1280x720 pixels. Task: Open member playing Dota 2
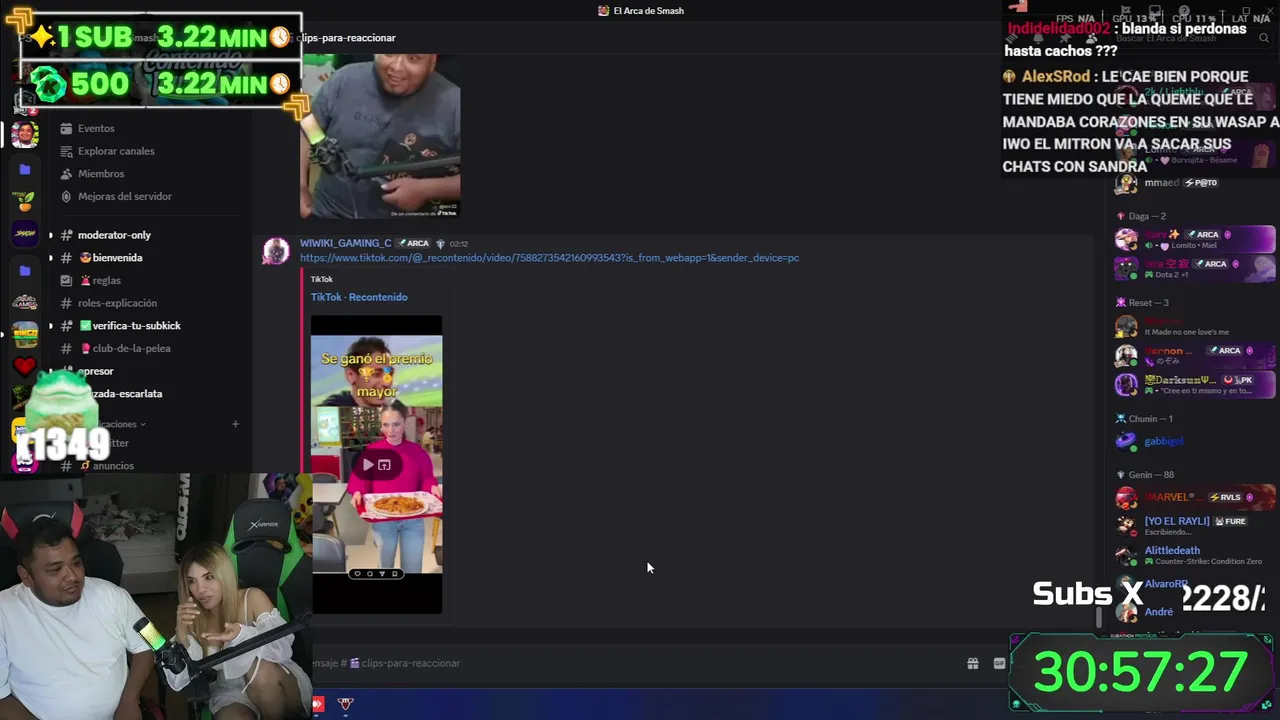click(1195, 268)
